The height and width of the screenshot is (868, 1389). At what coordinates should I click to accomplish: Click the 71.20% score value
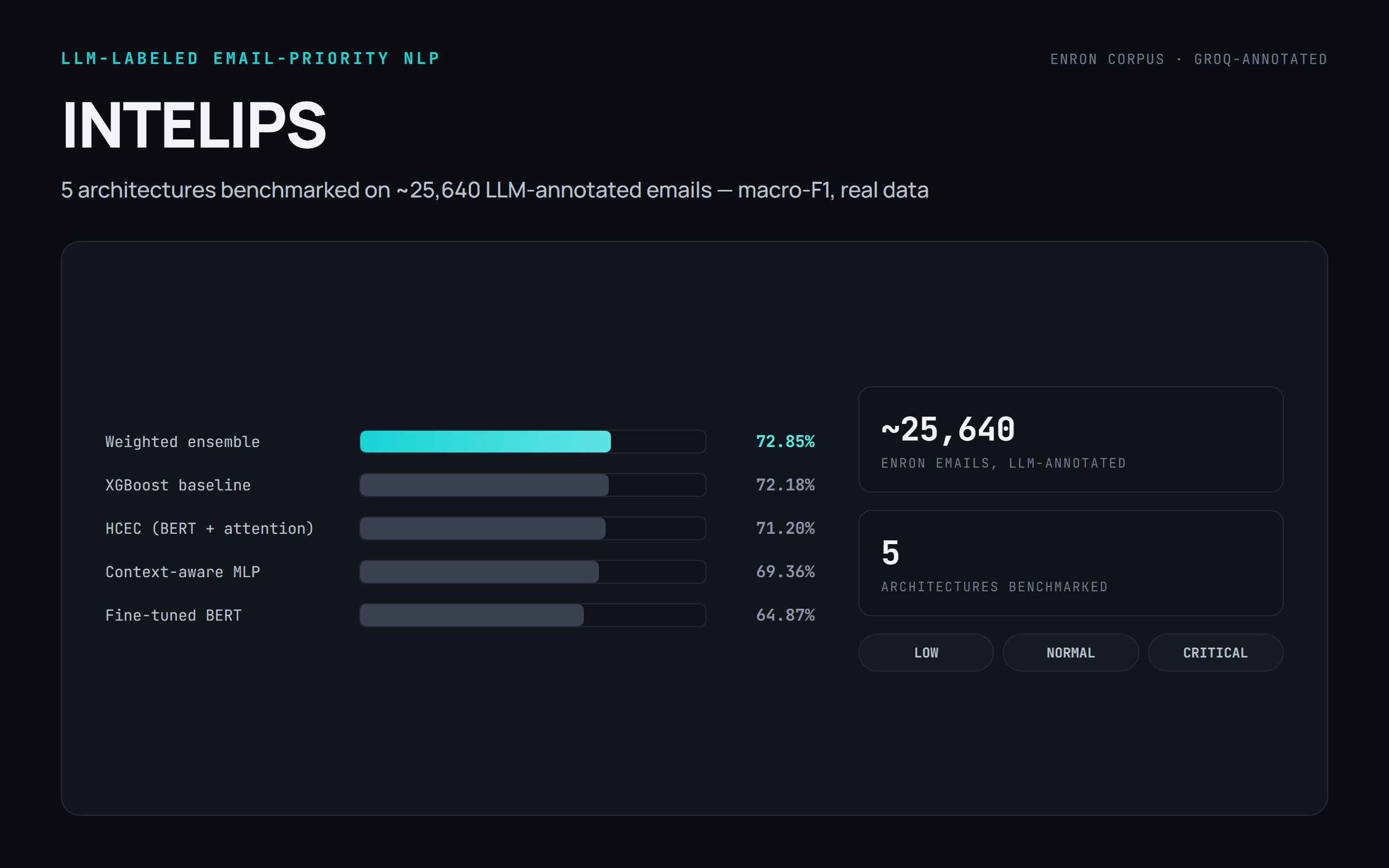(785, 528)
